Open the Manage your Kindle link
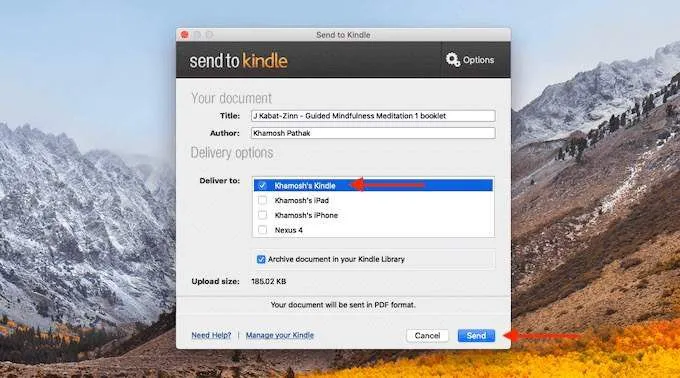 click(x=280, y=335)
